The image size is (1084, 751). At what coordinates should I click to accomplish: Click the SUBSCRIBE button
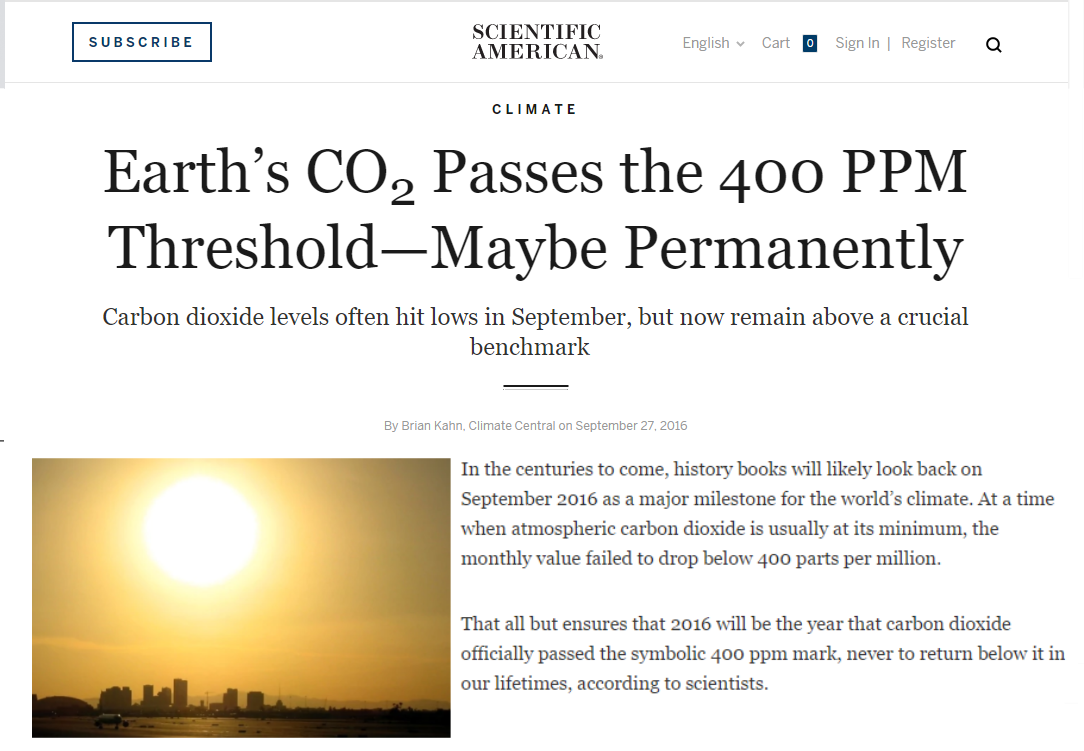142,42
